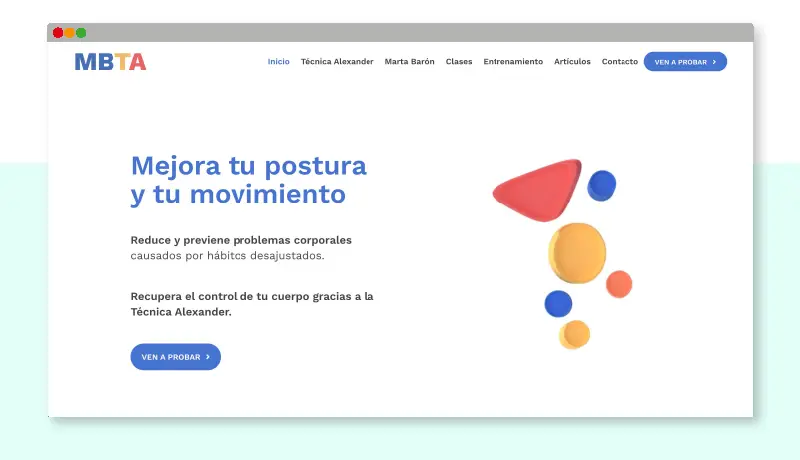The image size is (800, 460).
Task: Visit the Artículos page
Action: [572, 62]
